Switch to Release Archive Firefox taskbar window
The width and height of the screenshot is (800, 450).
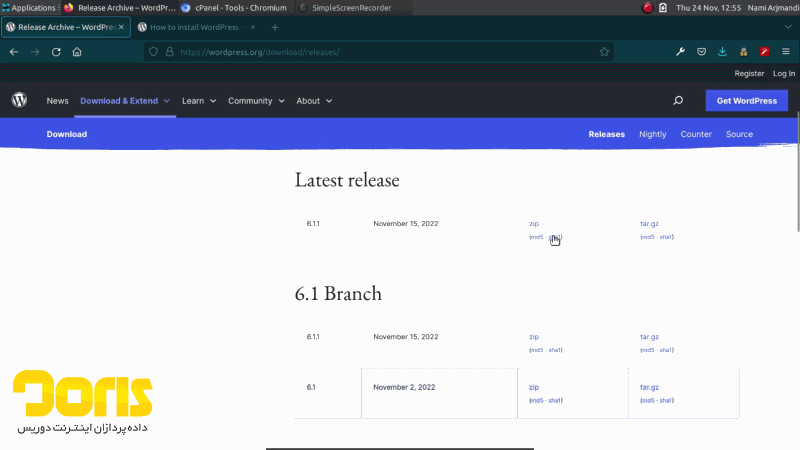[120, 8]
